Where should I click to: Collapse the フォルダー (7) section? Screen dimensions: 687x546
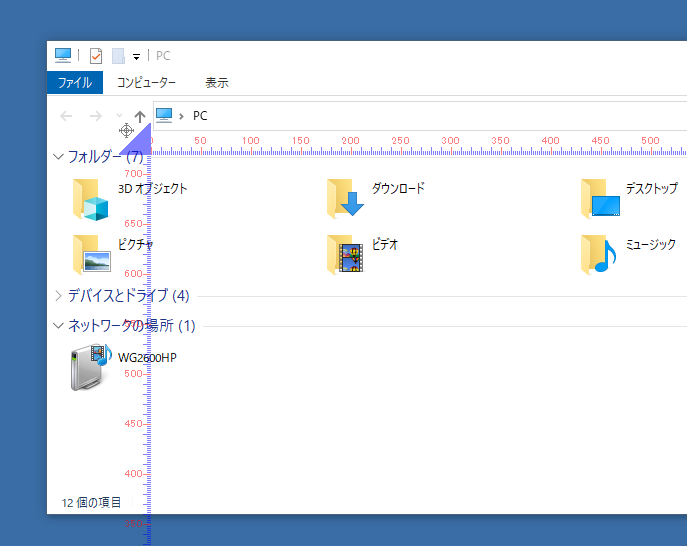(x=58, y=157)
